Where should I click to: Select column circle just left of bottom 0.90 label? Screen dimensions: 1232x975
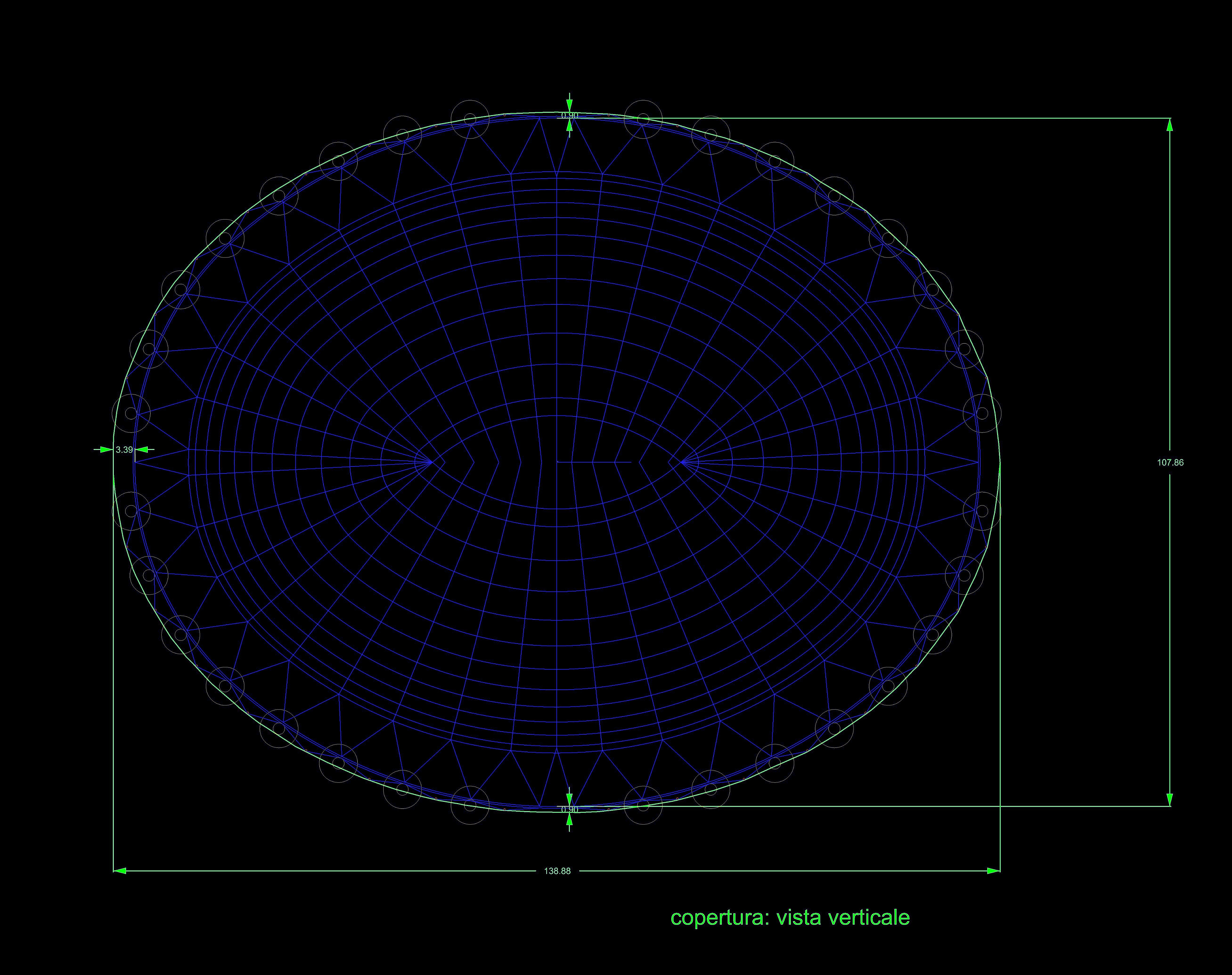coord(470,805)
